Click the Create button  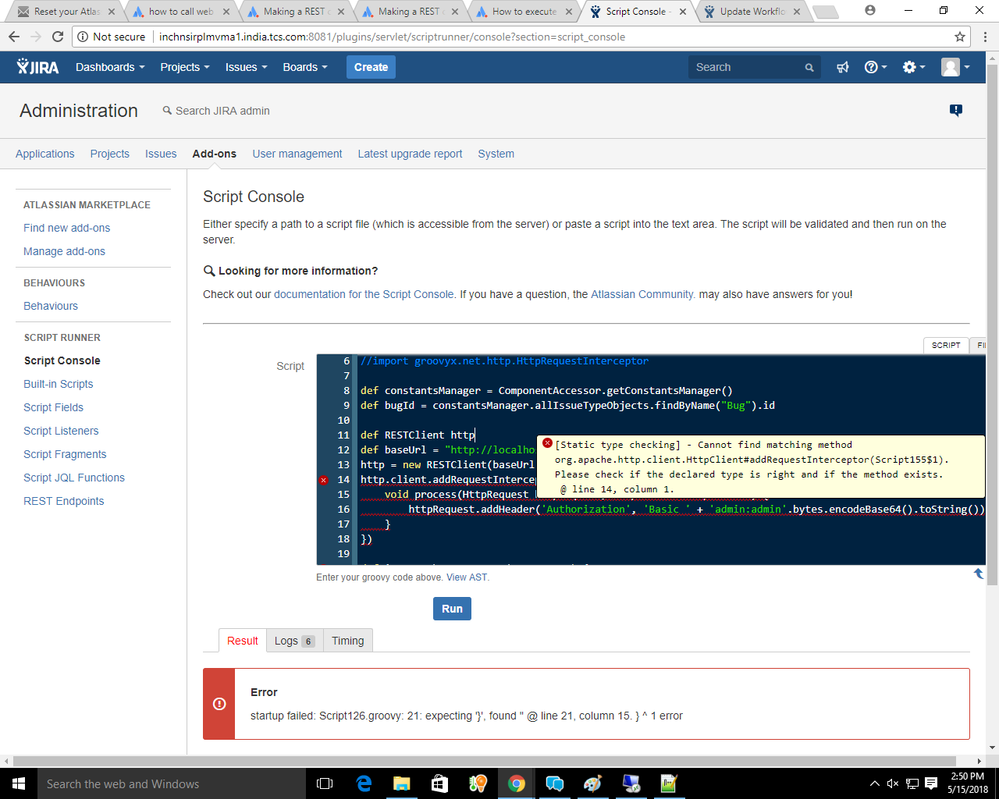point(371,67)
